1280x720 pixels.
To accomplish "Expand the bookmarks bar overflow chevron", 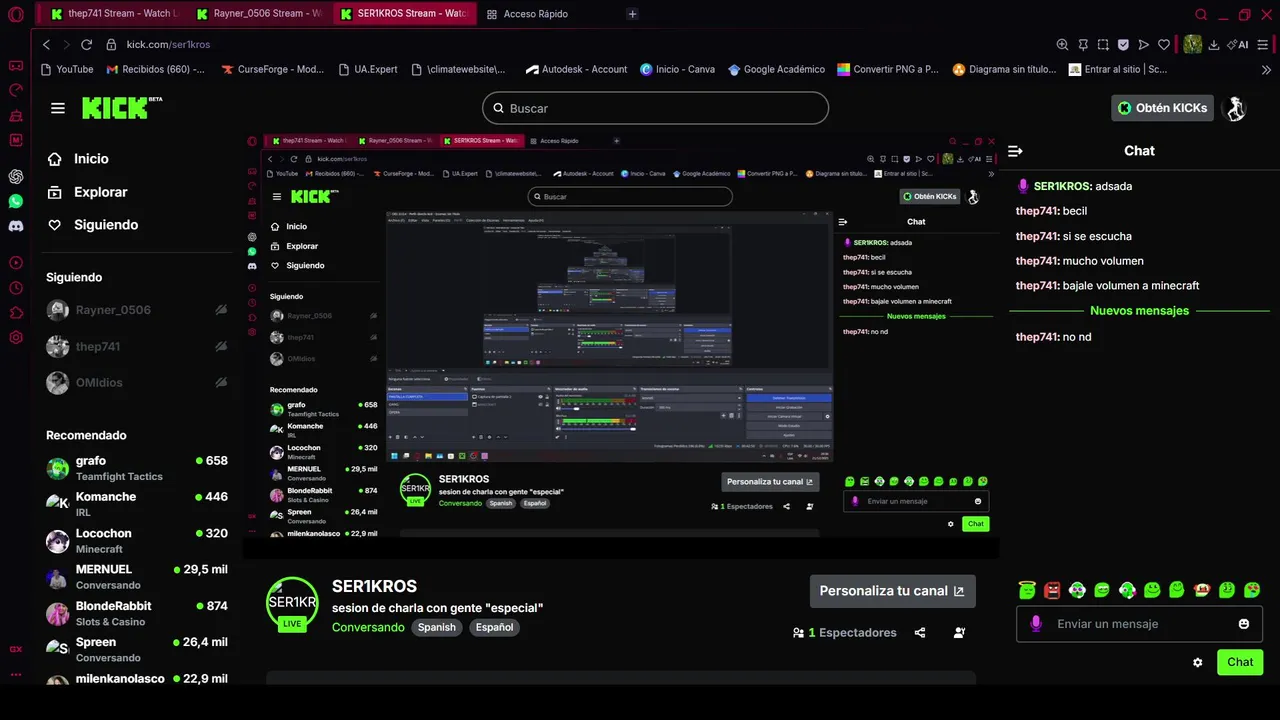I will [x=1266, y=70].
